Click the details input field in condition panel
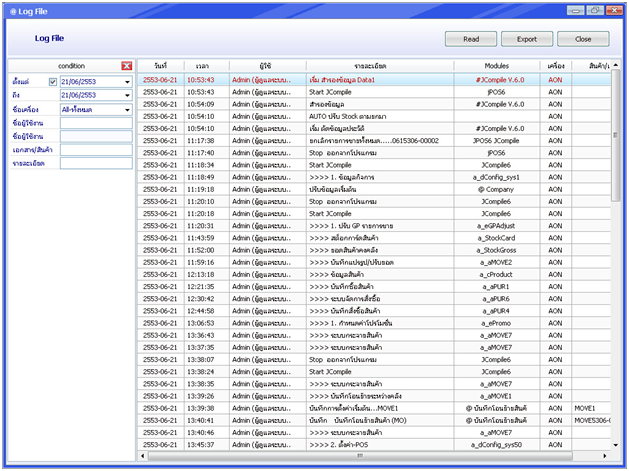629x471 pixels. coord(96,163)
